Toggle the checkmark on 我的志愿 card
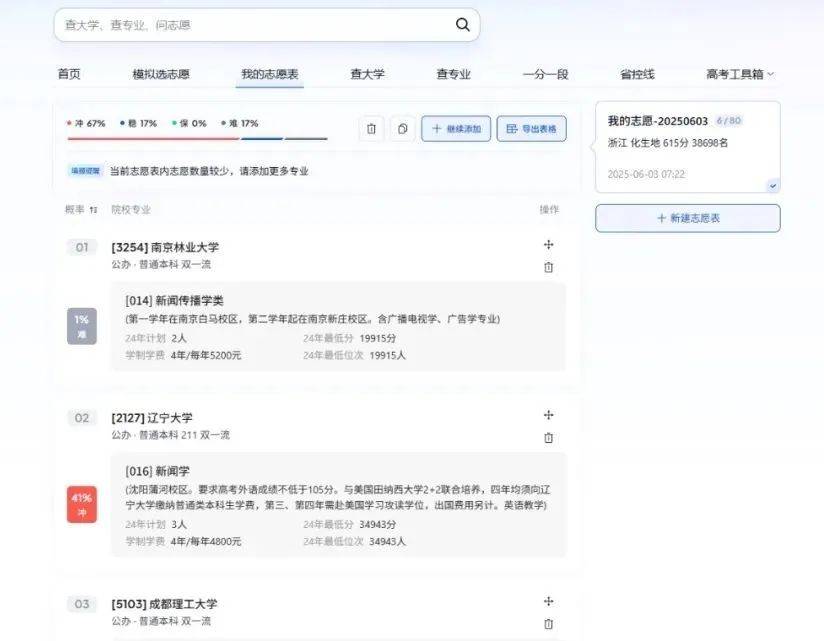Screen dimensions: 824x641 pos(772,185)
